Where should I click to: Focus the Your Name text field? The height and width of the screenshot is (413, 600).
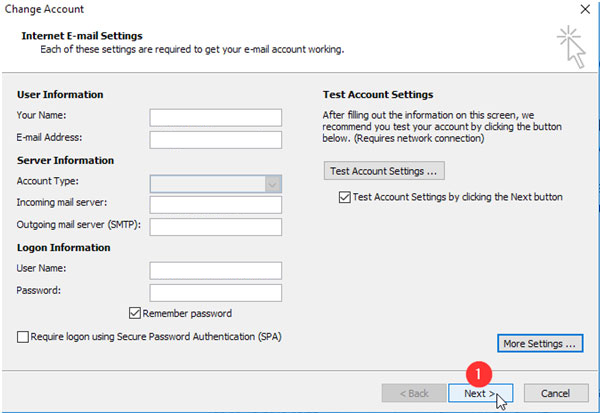click(215, 118)
